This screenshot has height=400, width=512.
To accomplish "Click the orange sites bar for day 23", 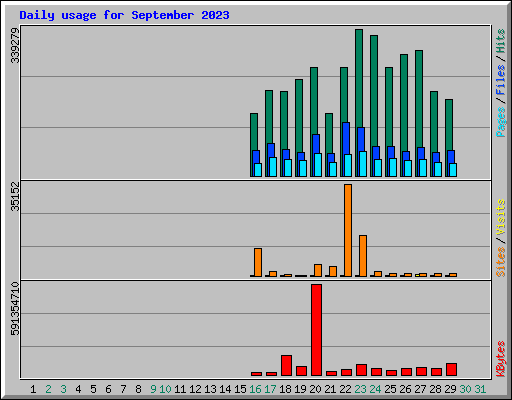I will tap(363, 256).
